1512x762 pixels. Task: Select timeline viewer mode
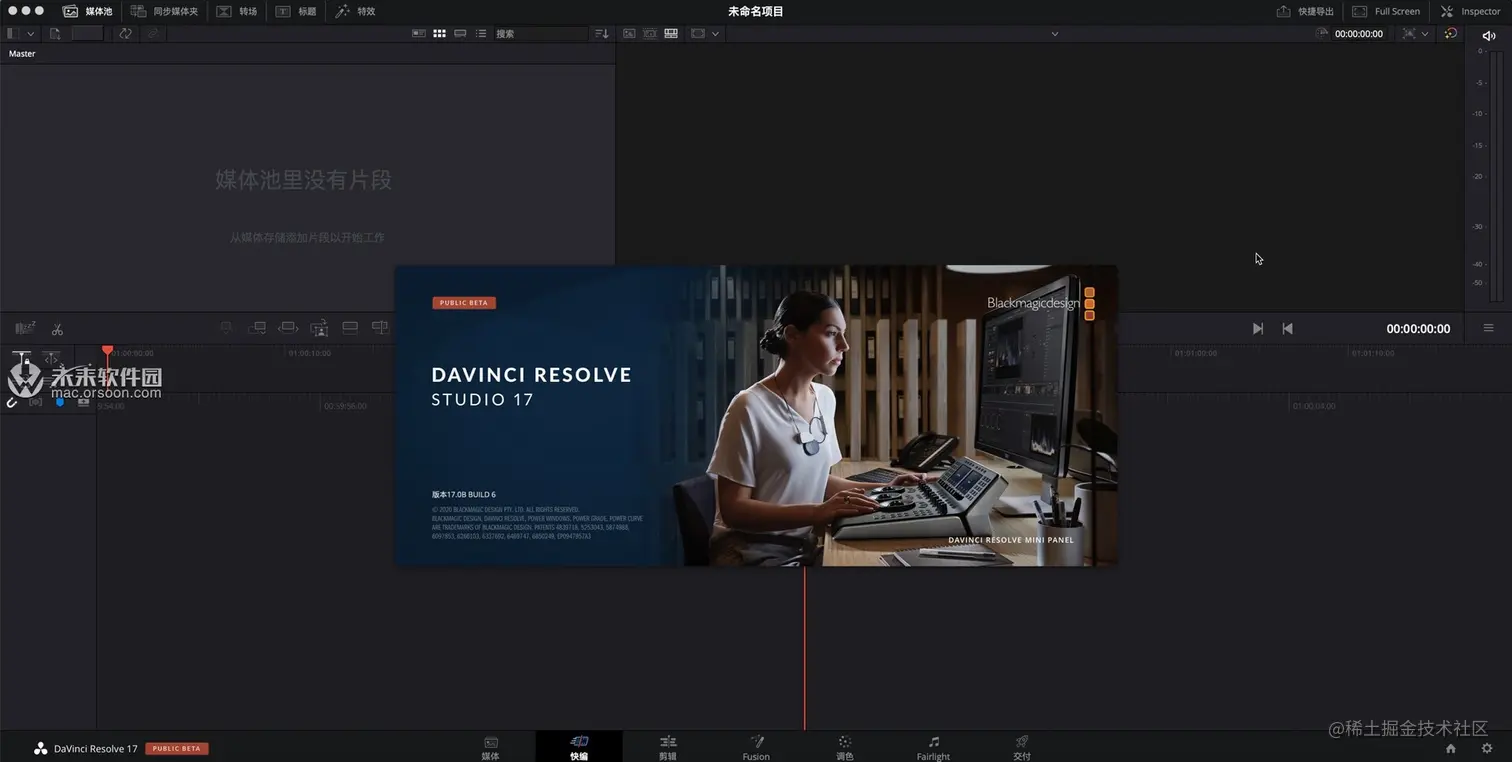tap(671, 33)
